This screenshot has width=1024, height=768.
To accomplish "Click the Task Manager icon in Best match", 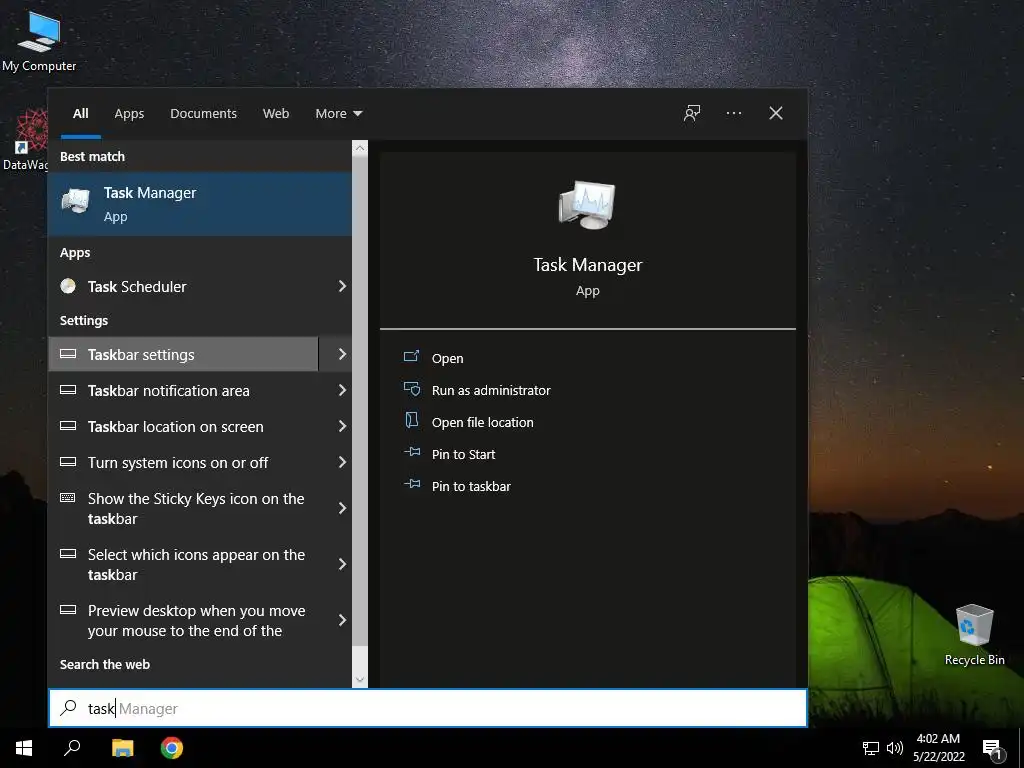I will click(76, 201).
